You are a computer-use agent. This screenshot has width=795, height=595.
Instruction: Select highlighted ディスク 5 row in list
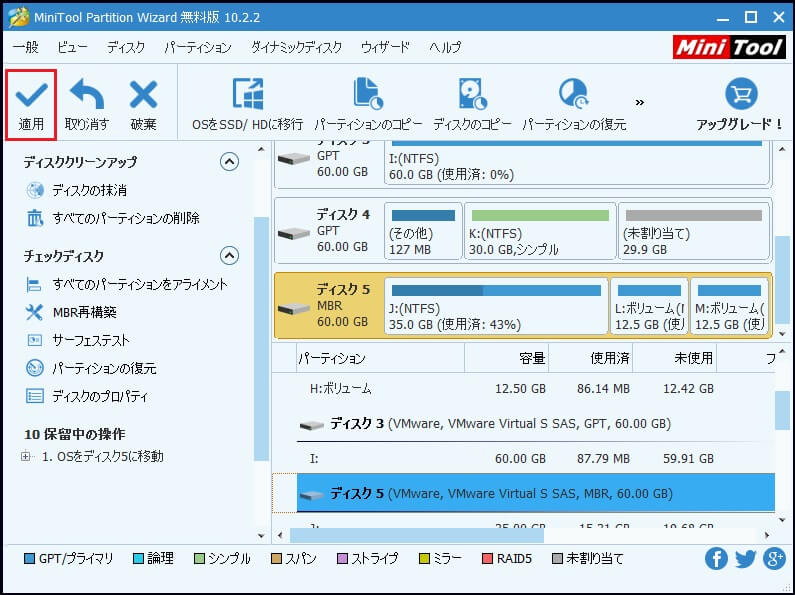(535, 493)
